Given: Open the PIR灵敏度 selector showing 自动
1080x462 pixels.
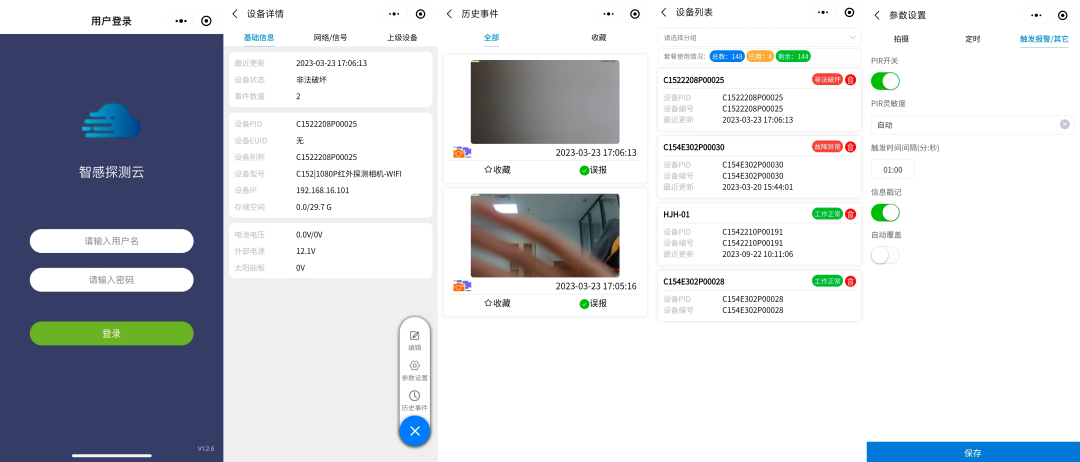Looking at the screenshot, I should [x=960, y=125].
